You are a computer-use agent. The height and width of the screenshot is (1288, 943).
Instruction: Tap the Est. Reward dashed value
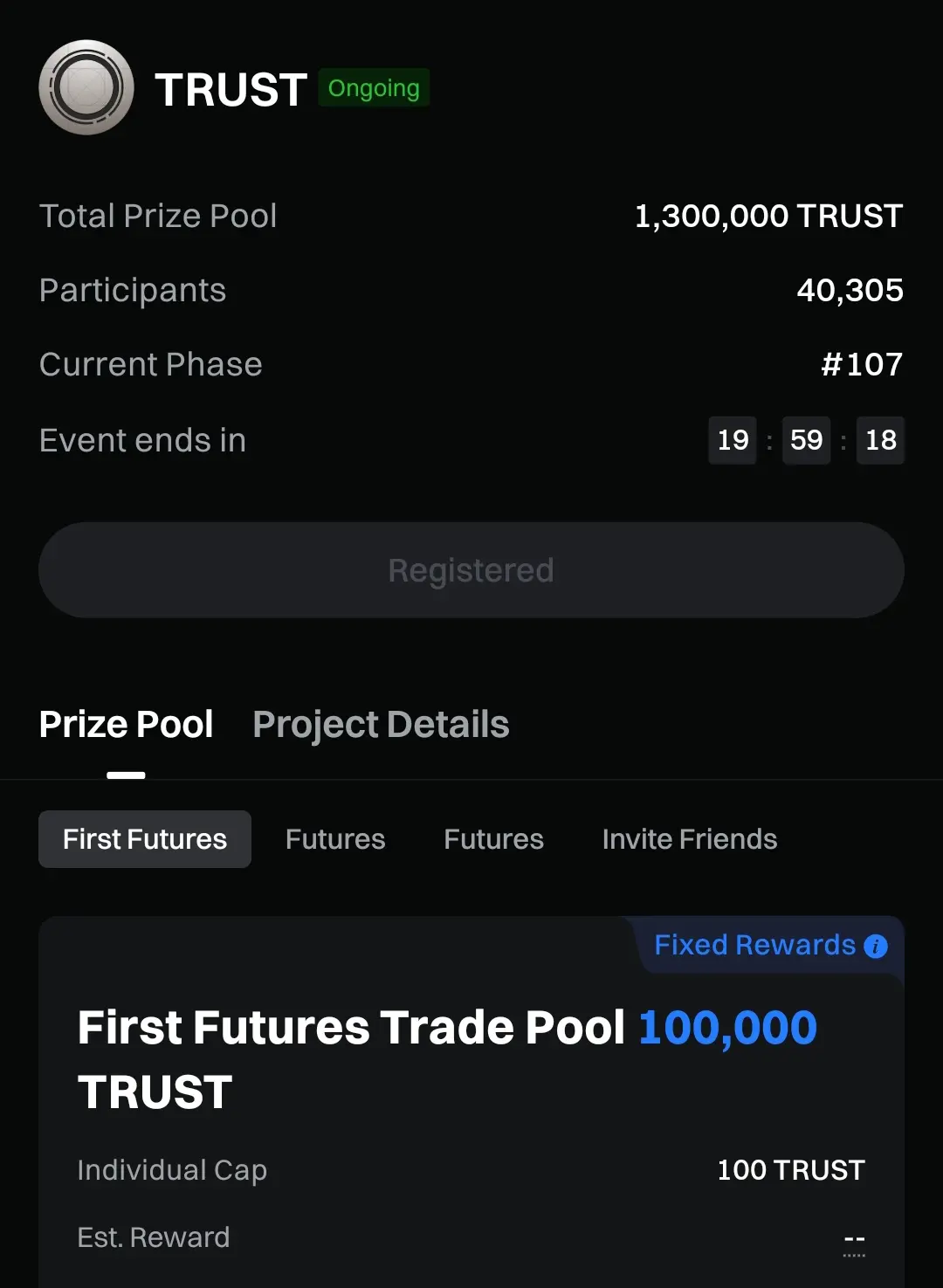854,1239
